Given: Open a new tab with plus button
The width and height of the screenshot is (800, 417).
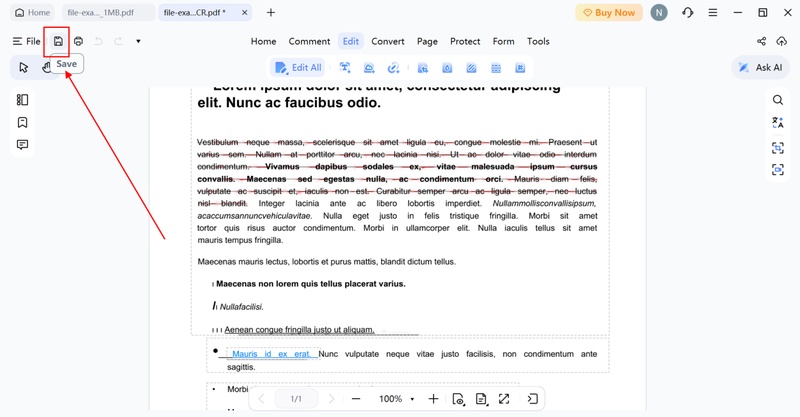Looking at the screenshot, I should [271, 13].
